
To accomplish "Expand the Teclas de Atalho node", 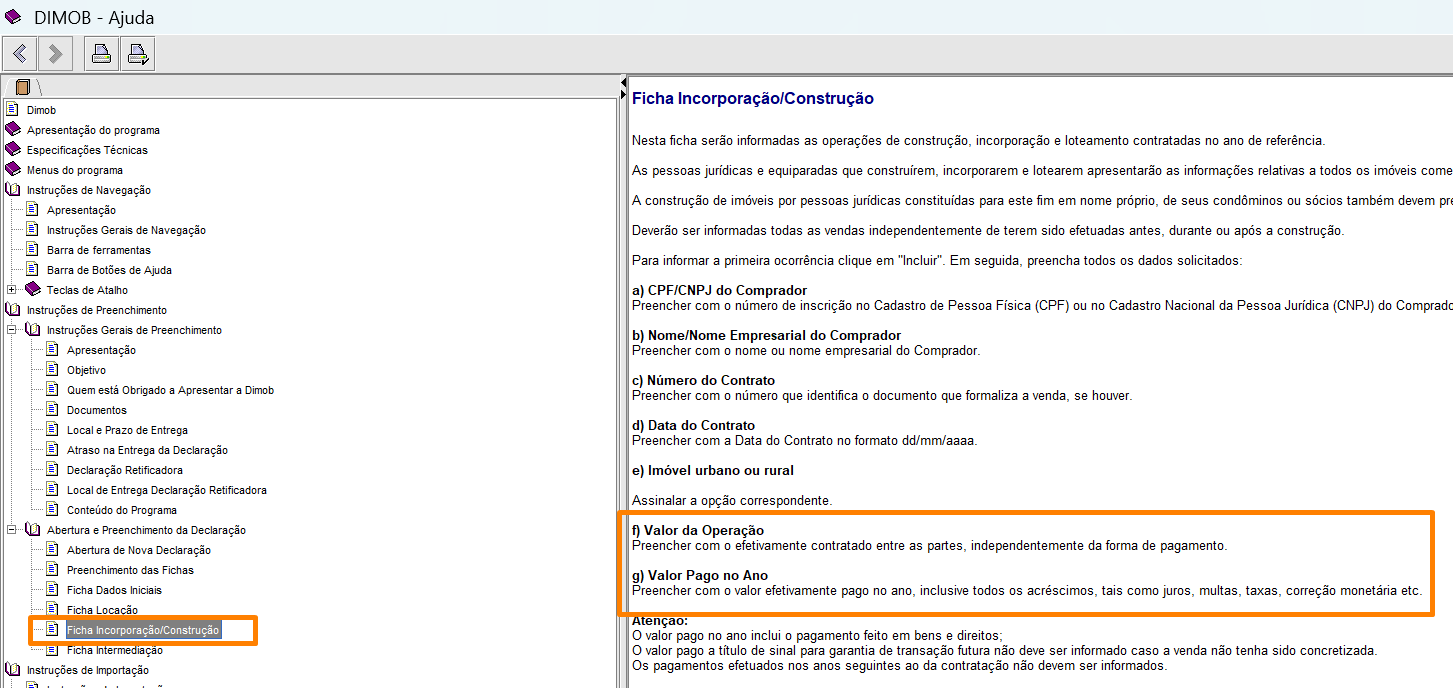I will (12, 290).
